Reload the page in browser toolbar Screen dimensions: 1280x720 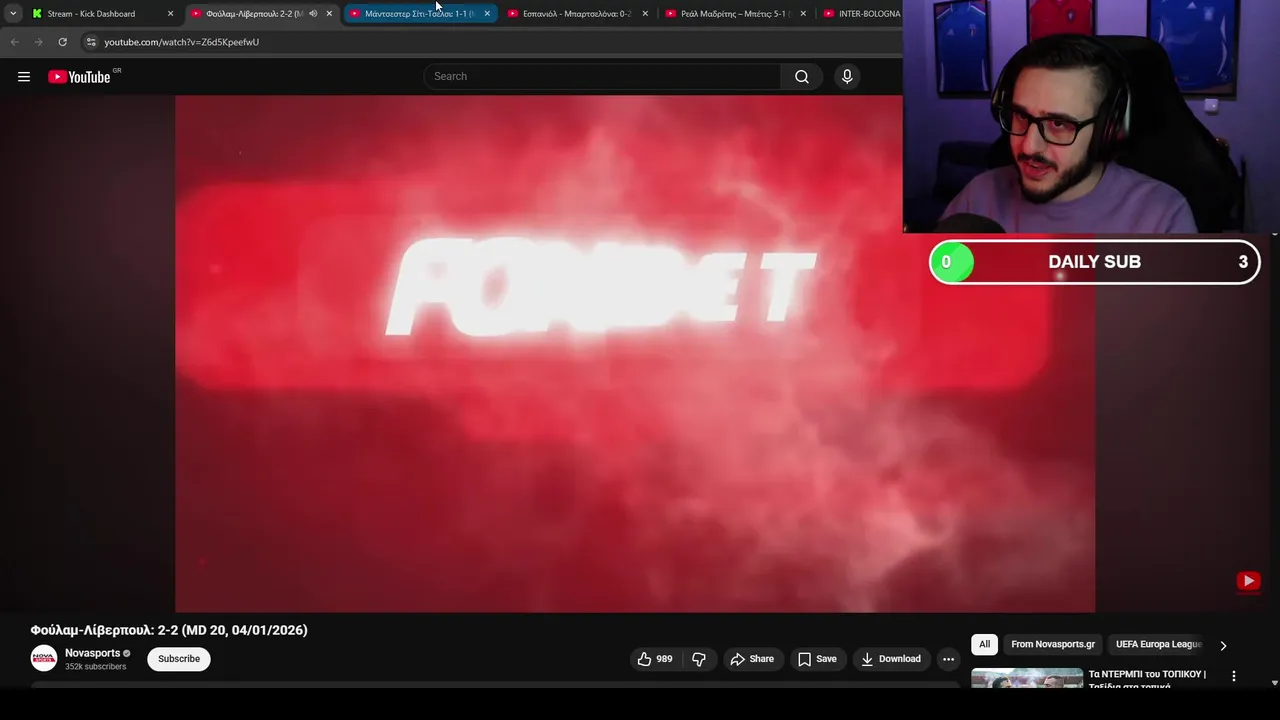[x=62, y=42]
